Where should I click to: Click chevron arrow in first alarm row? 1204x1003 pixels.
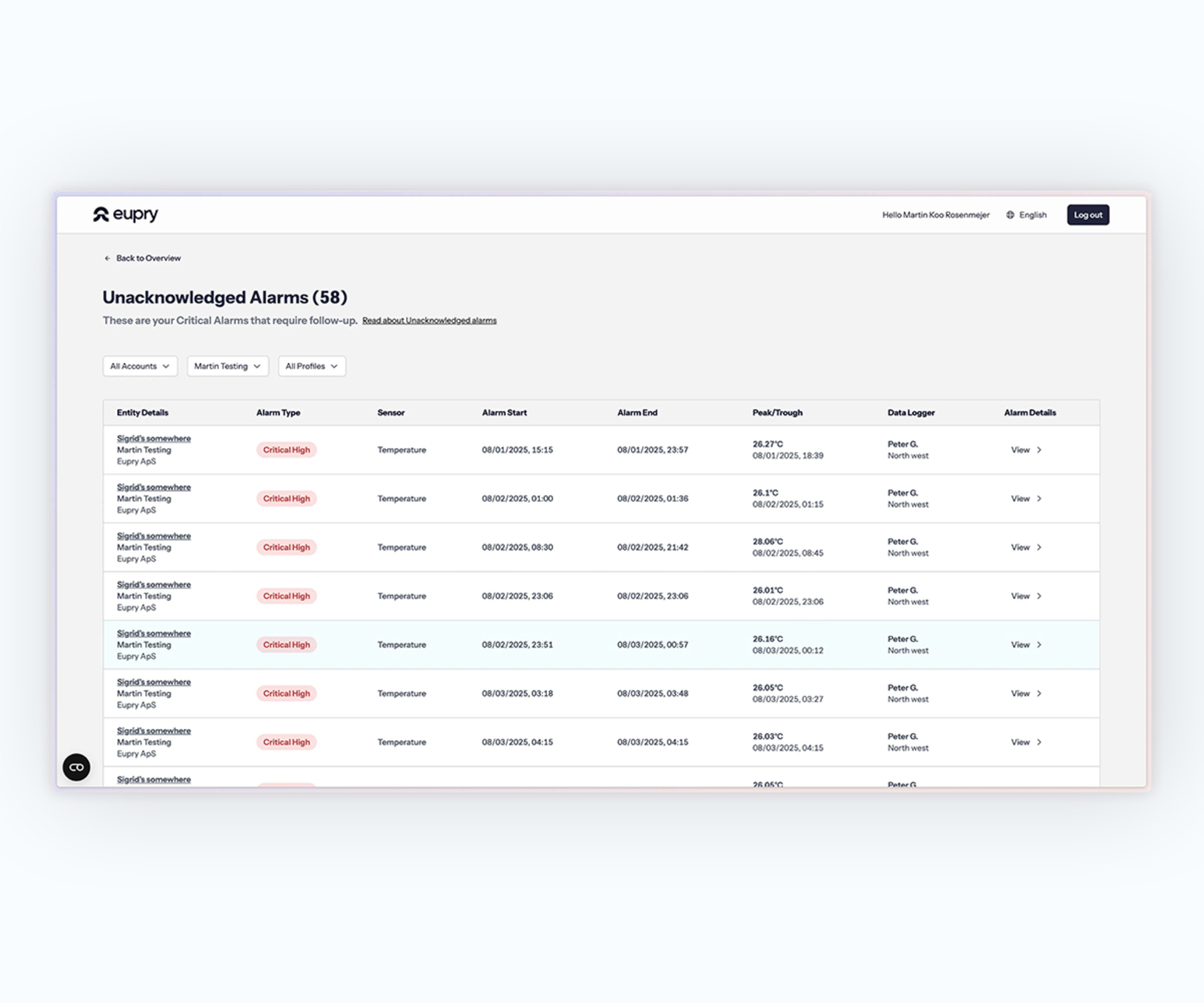tap(1039, 450)
